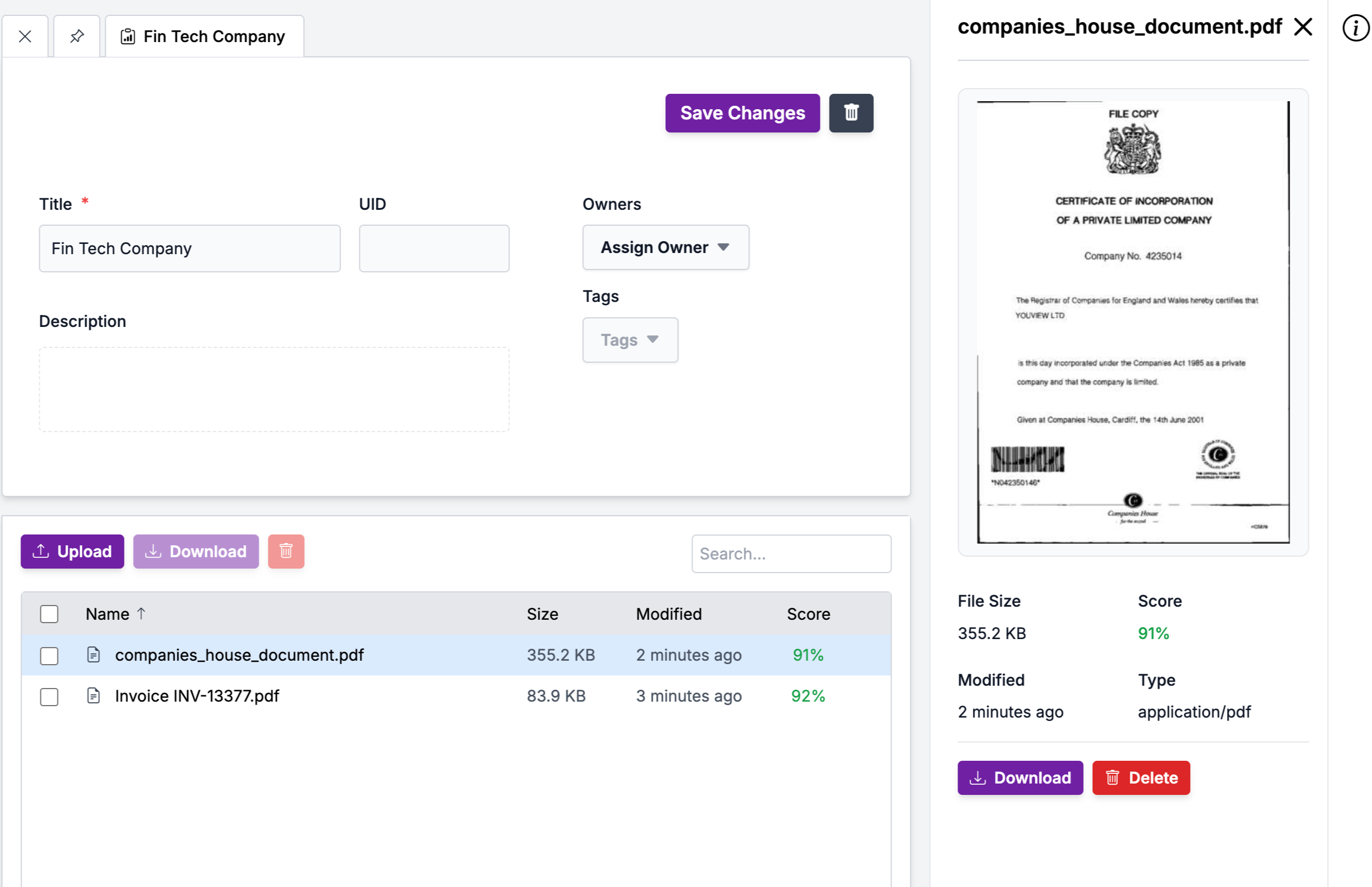This screenshot has height=887, width=1372.
Task: Click the document preview thumbnail in the panel
Action: 1133,321
